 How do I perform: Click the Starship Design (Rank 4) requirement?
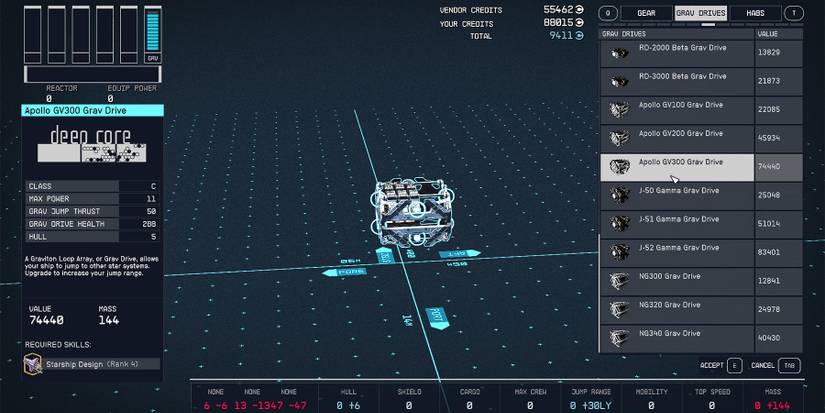coord(92,364)
